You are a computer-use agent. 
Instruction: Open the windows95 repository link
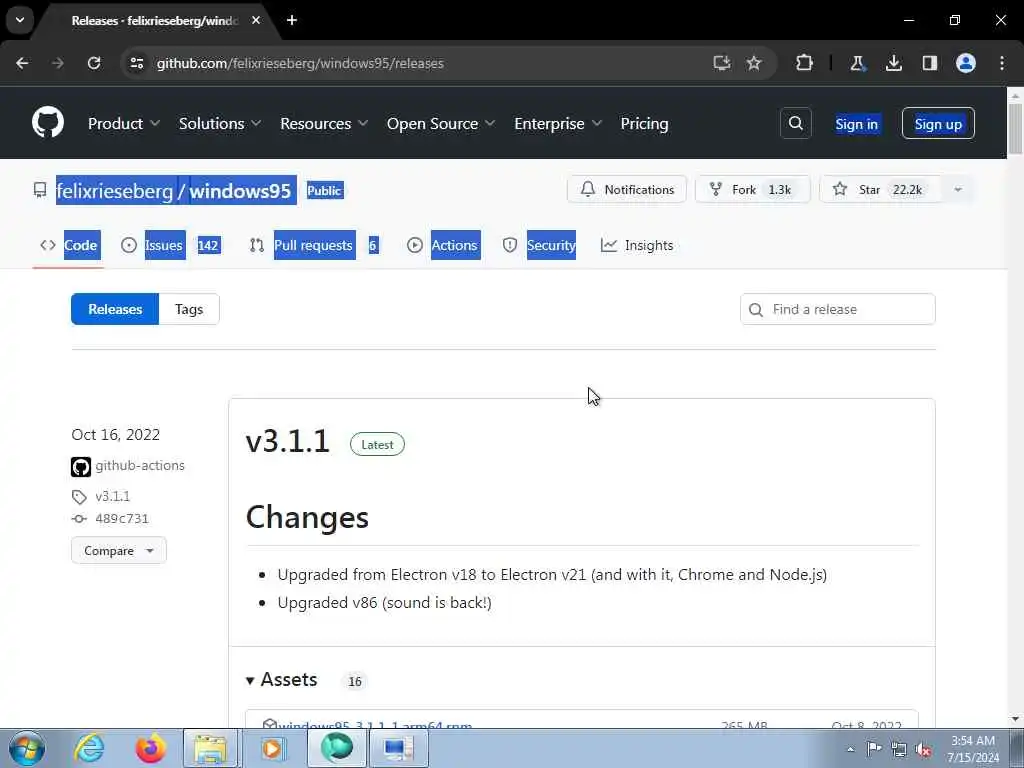click(240, 191)
